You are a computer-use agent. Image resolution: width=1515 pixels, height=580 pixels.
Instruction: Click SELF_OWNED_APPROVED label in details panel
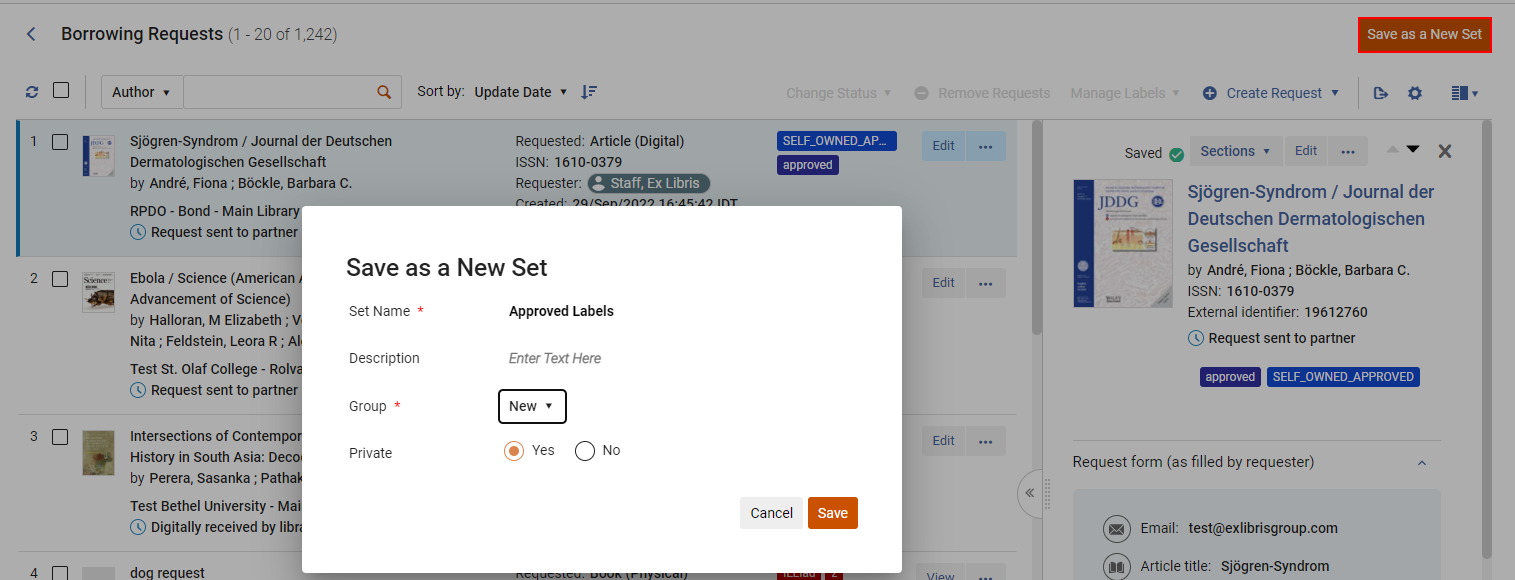click(1343, 377)
